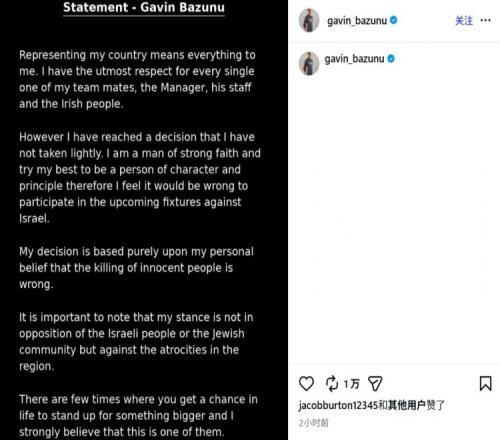Click gavin_bazunu username in caption area
This screenshot has height=440, width=500.
pyautogui.click(x=354, y=59)
